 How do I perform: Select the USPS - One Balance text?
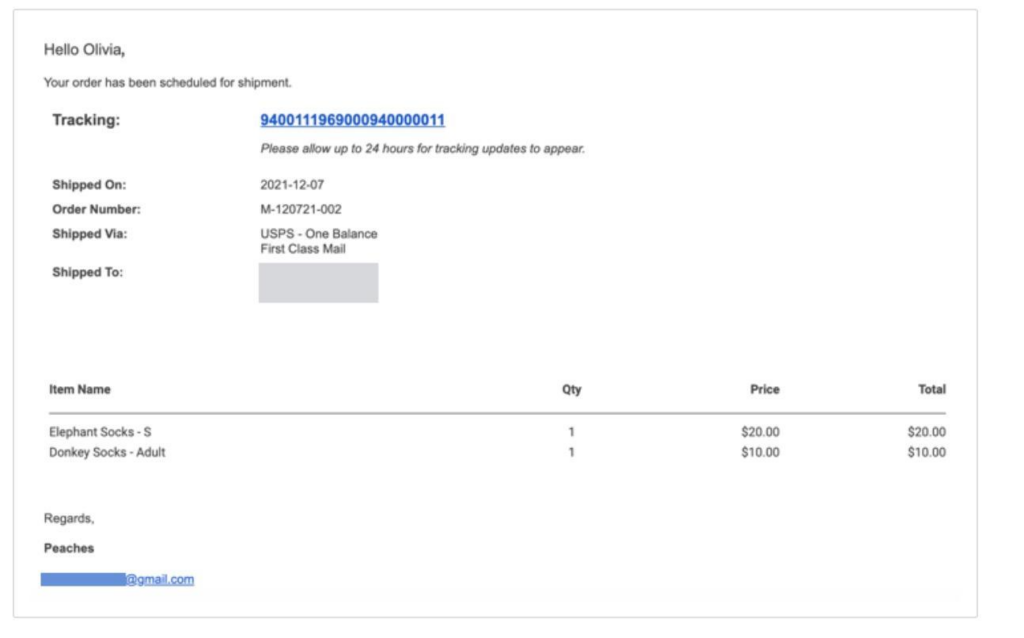pyautogui.click(x=318, y=234)
